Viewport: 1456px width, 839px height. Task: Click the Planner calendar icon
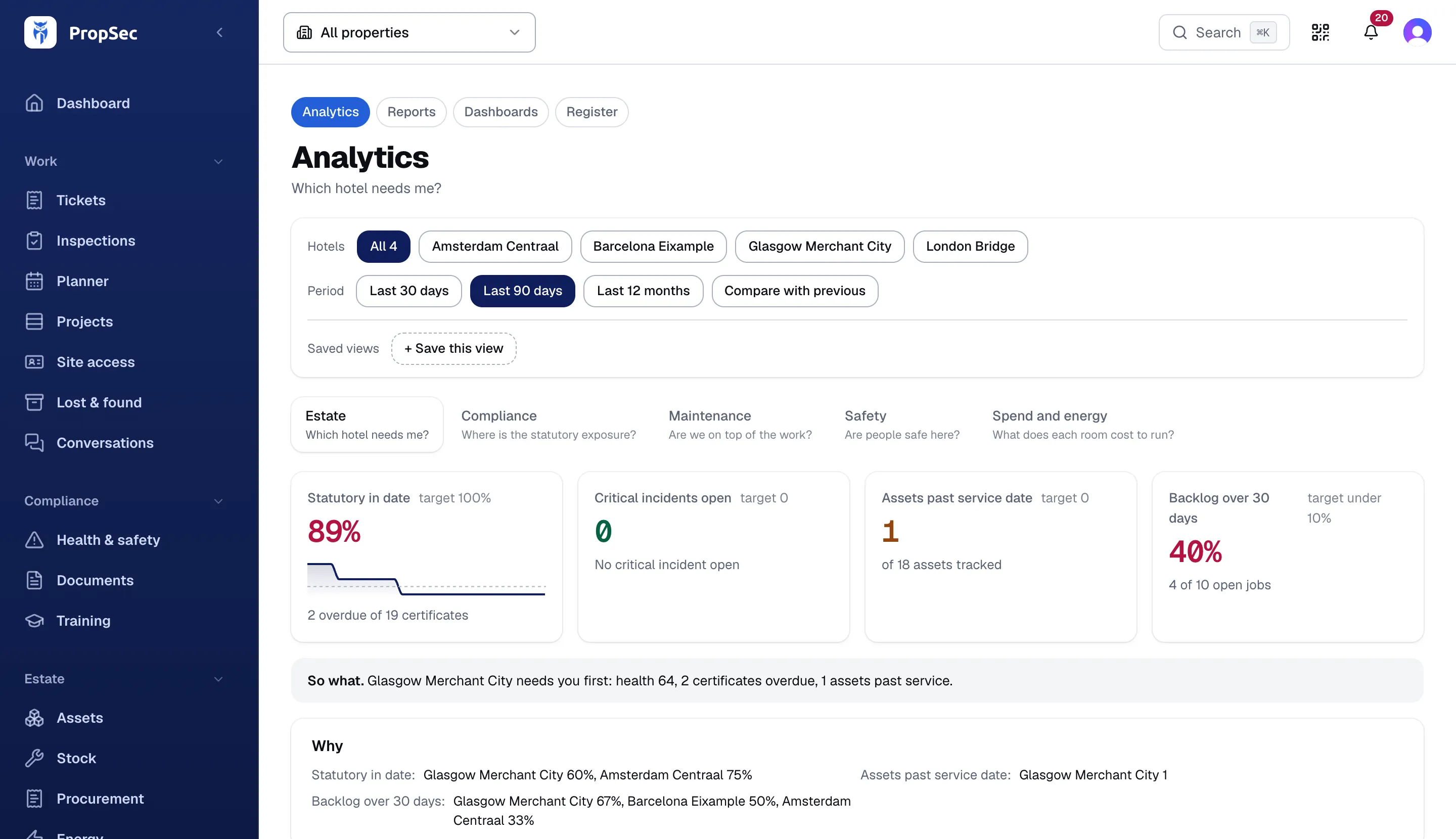coord(34,281)
